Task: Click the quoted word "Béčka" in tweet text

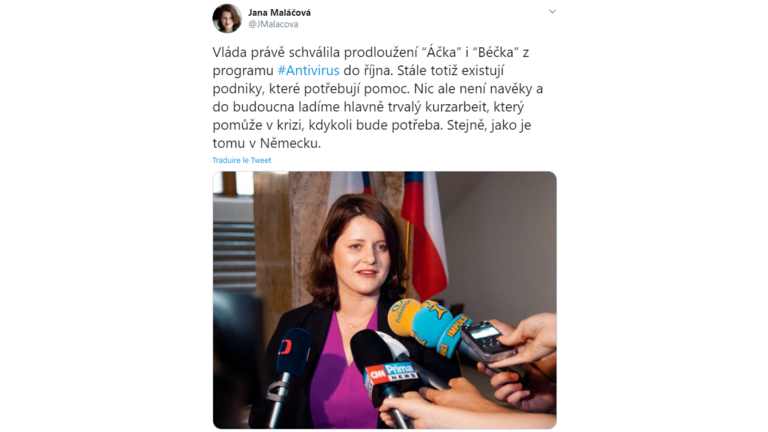Action: (495, 52)
